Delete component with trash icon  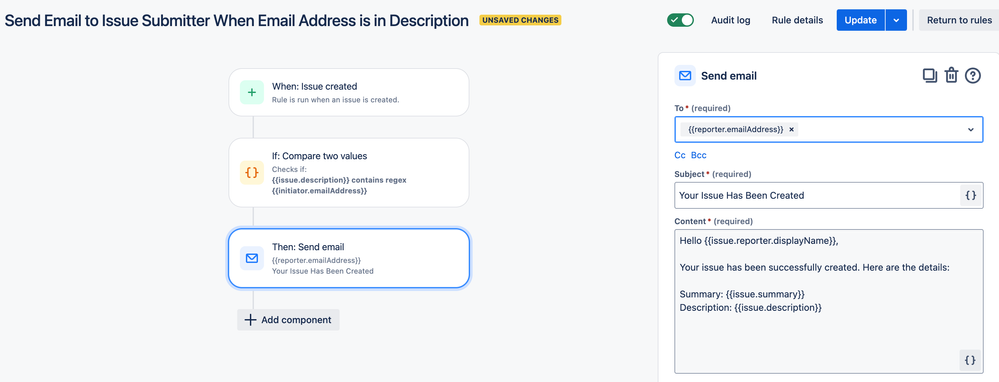click(x=951, y=76)
